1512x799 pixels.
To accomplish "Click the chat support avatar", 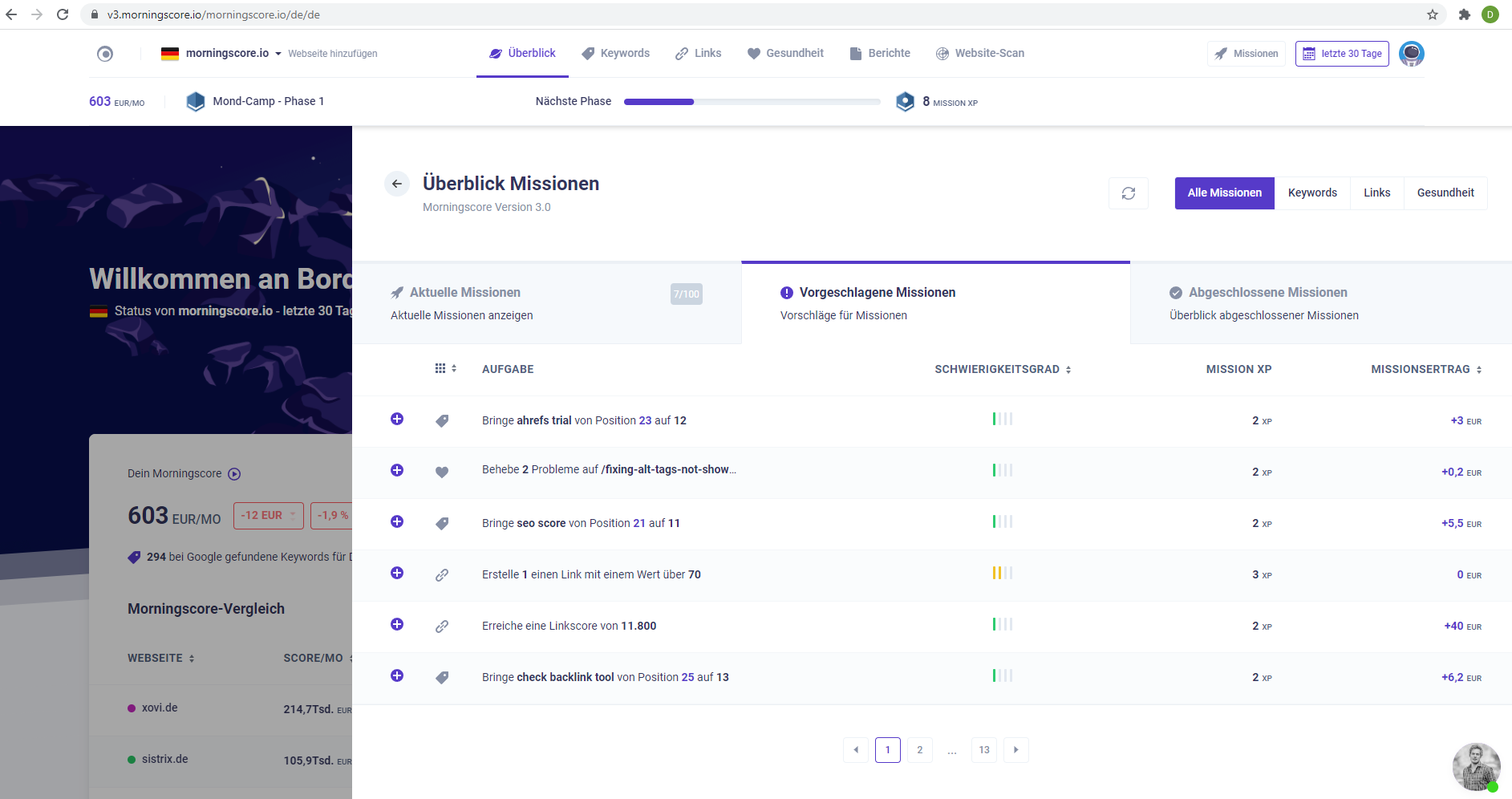I will coord(1476,767).
